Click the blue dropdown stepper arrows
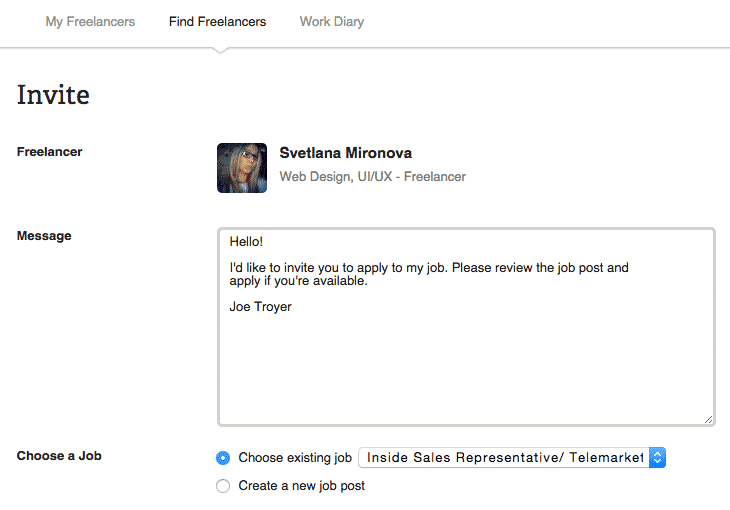Image resolution: width=730 pixels, height=510 pixels. coord(657,457)
